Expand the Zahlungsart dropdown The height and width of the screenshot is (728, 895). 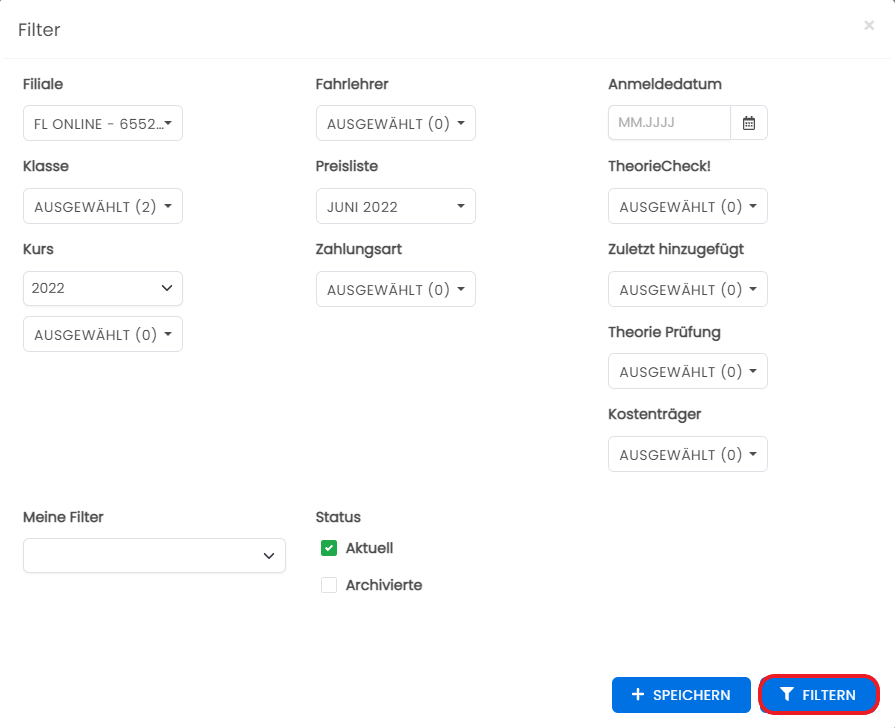click(396, 289)
